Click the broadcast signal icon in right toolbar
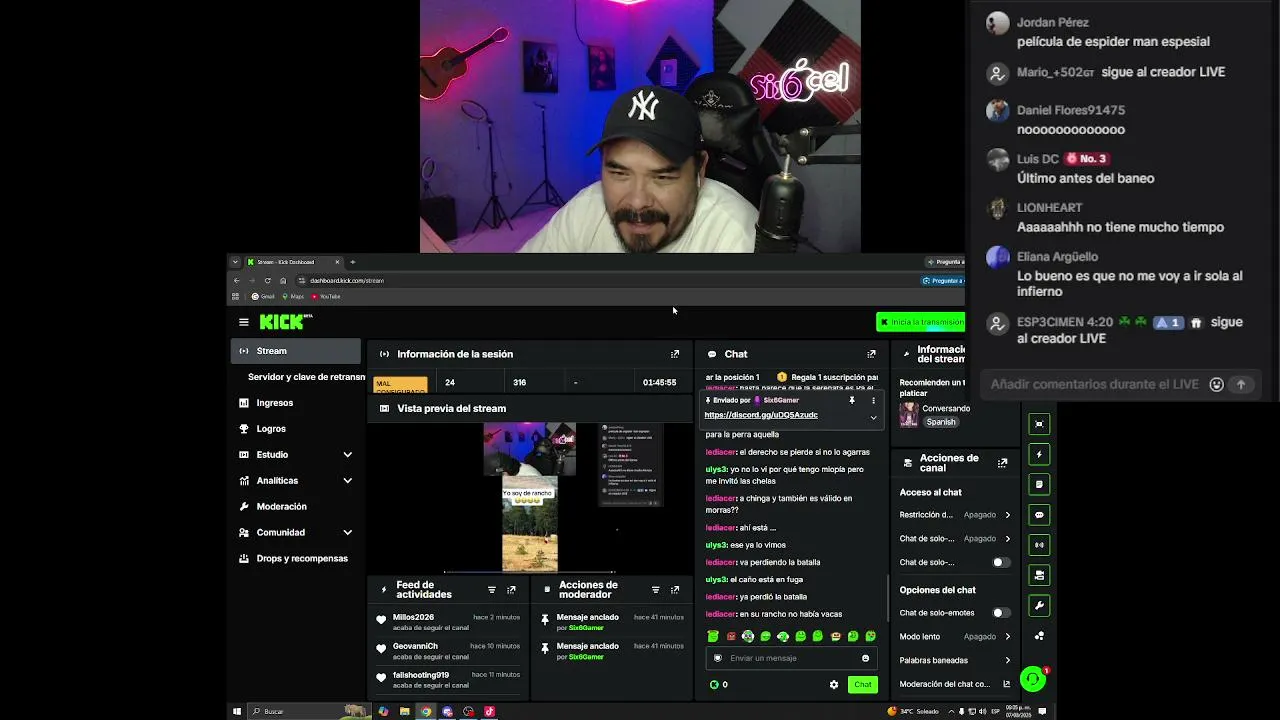The width and height of the screenshot is (1280, 720). [x=1039, y=545]
